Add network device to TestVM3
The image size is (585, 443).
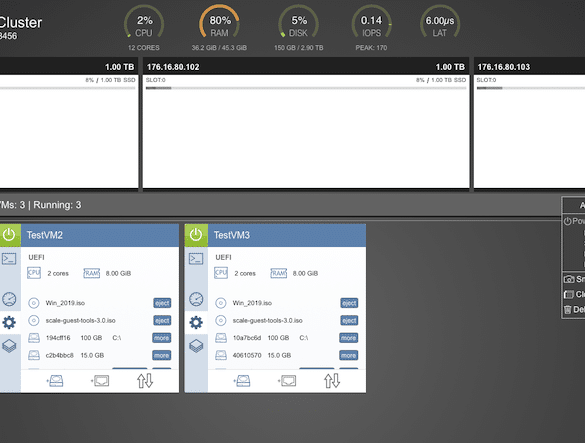coord(287,381)
